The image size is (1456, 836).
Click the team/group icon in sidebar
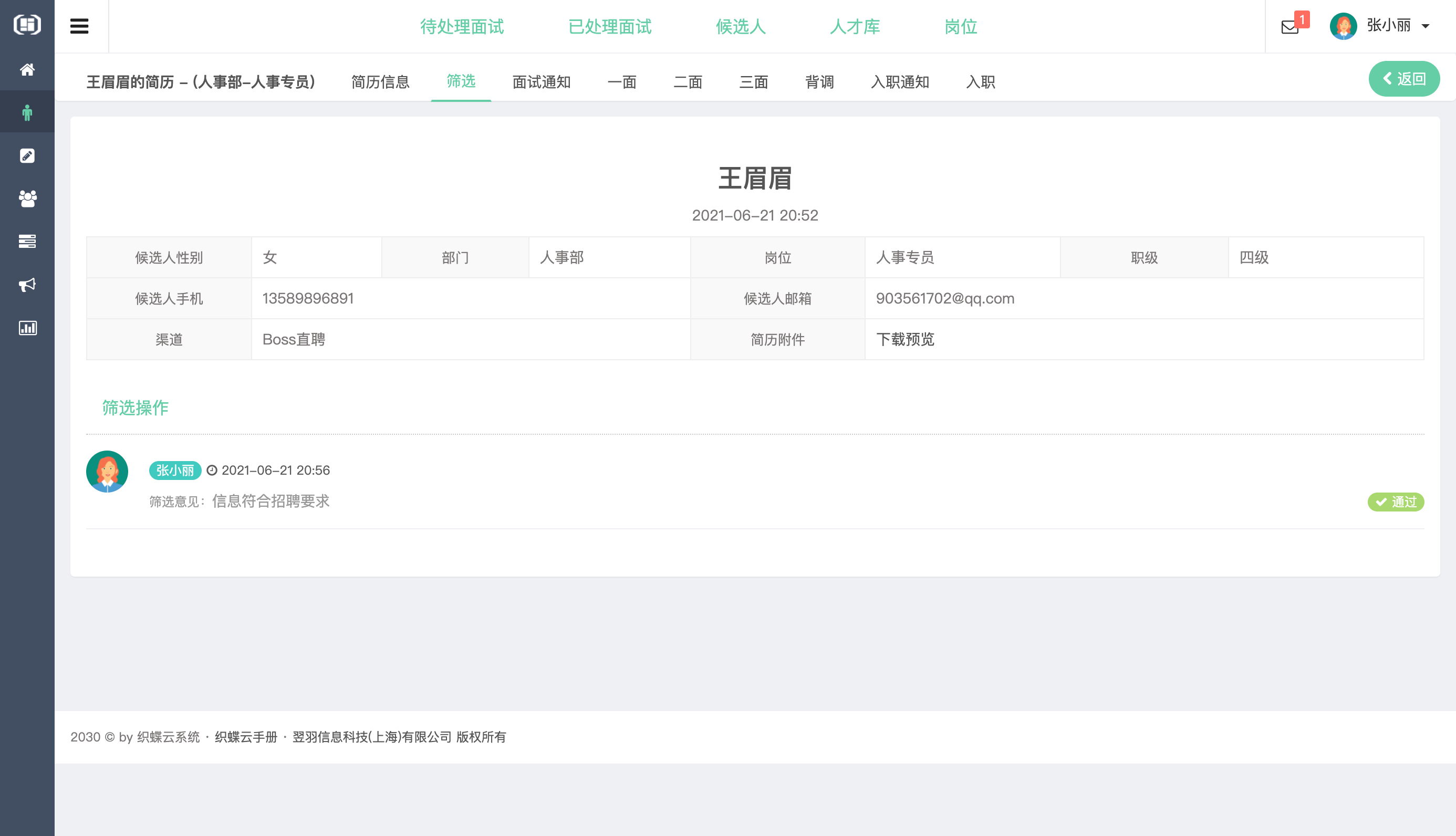click(27, 198)
